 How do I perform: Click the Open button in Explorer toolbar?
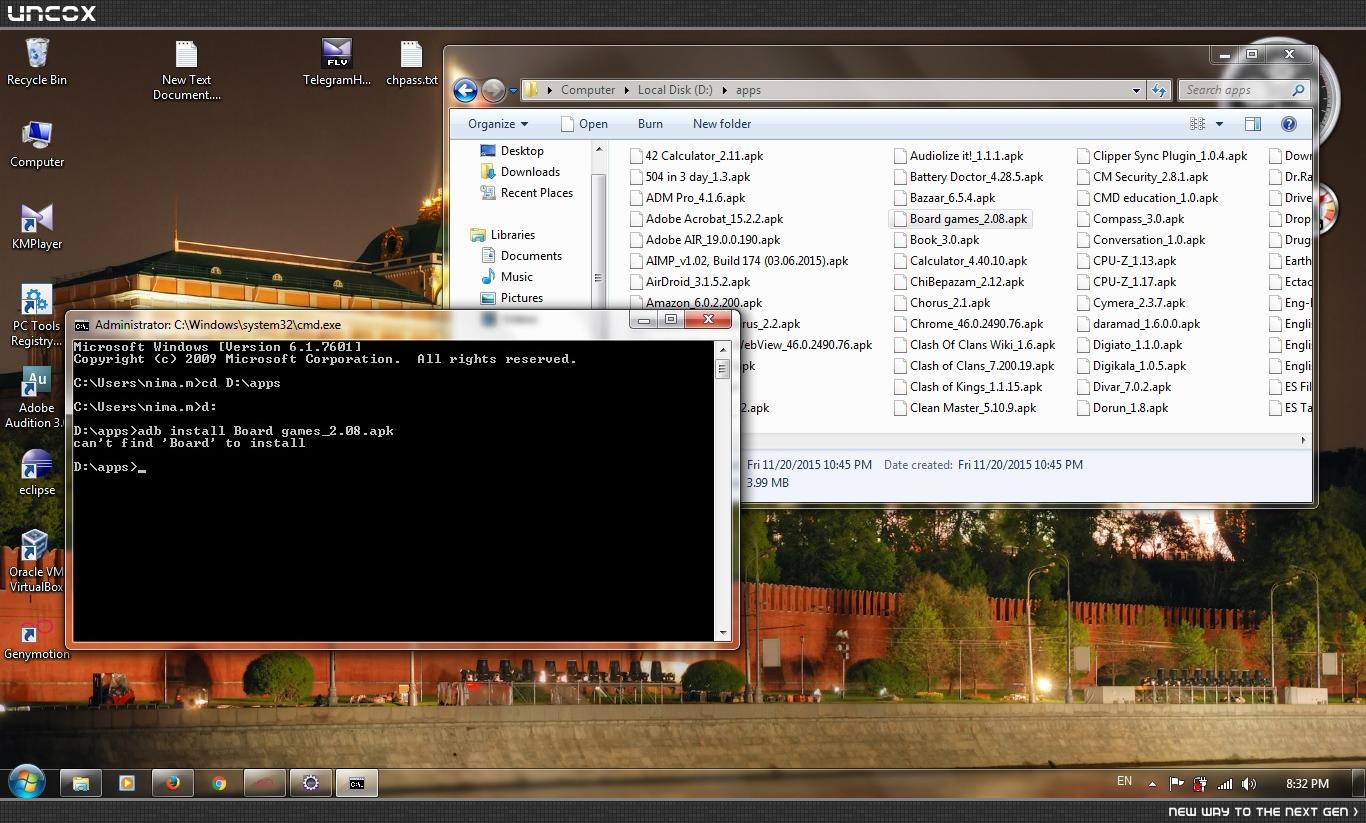pyautogui.click(x=585, y=124)
